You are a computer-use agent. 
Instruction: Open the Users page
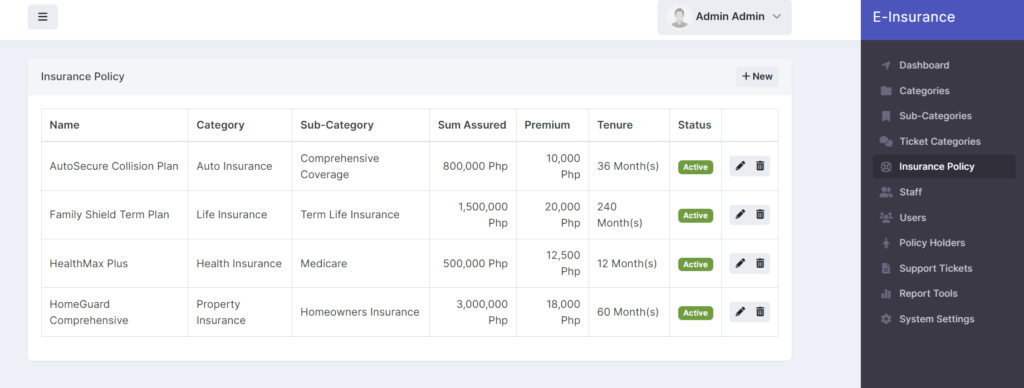944,218
